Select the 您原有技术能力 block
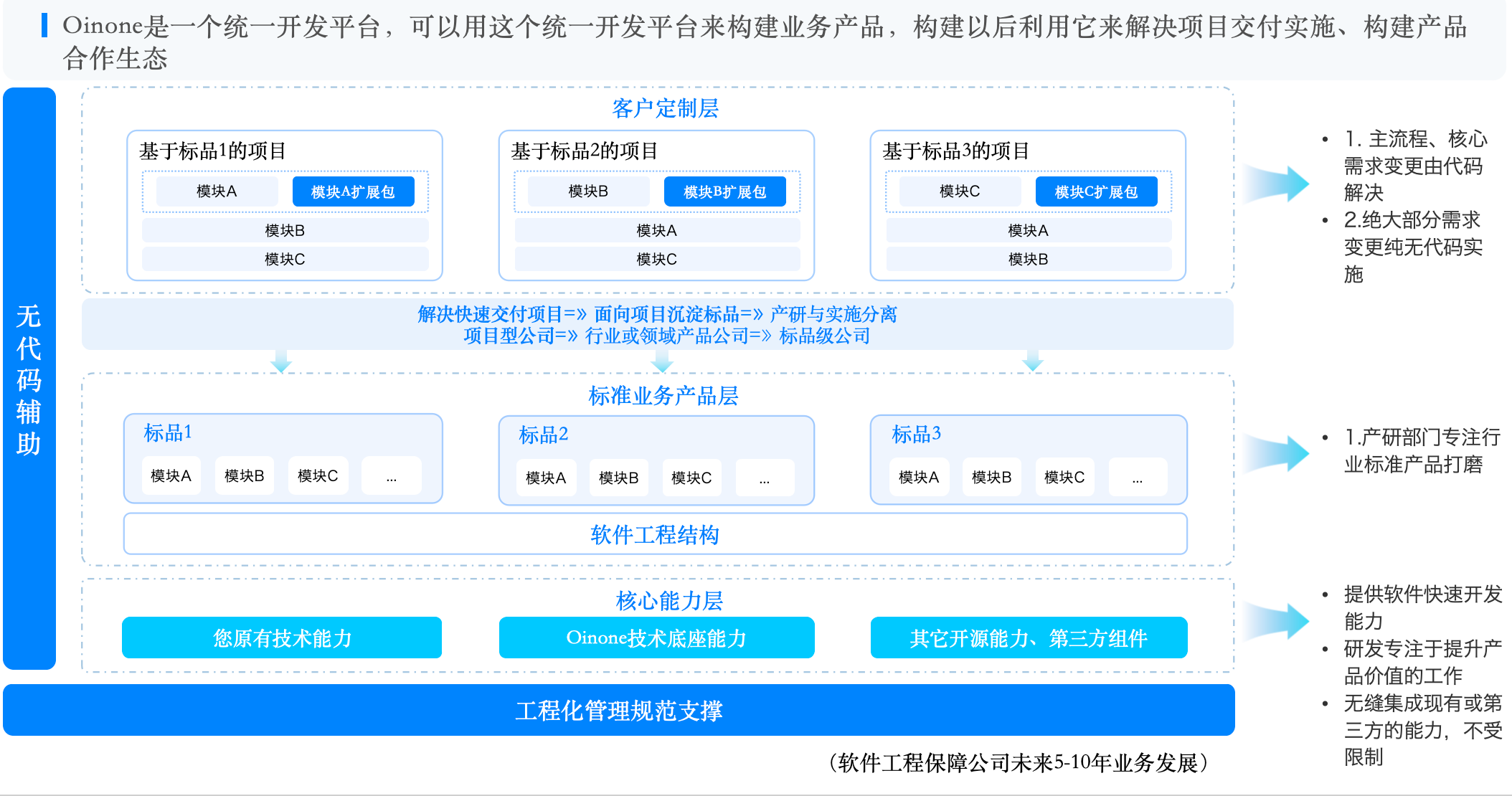 (x=282, y=638)
